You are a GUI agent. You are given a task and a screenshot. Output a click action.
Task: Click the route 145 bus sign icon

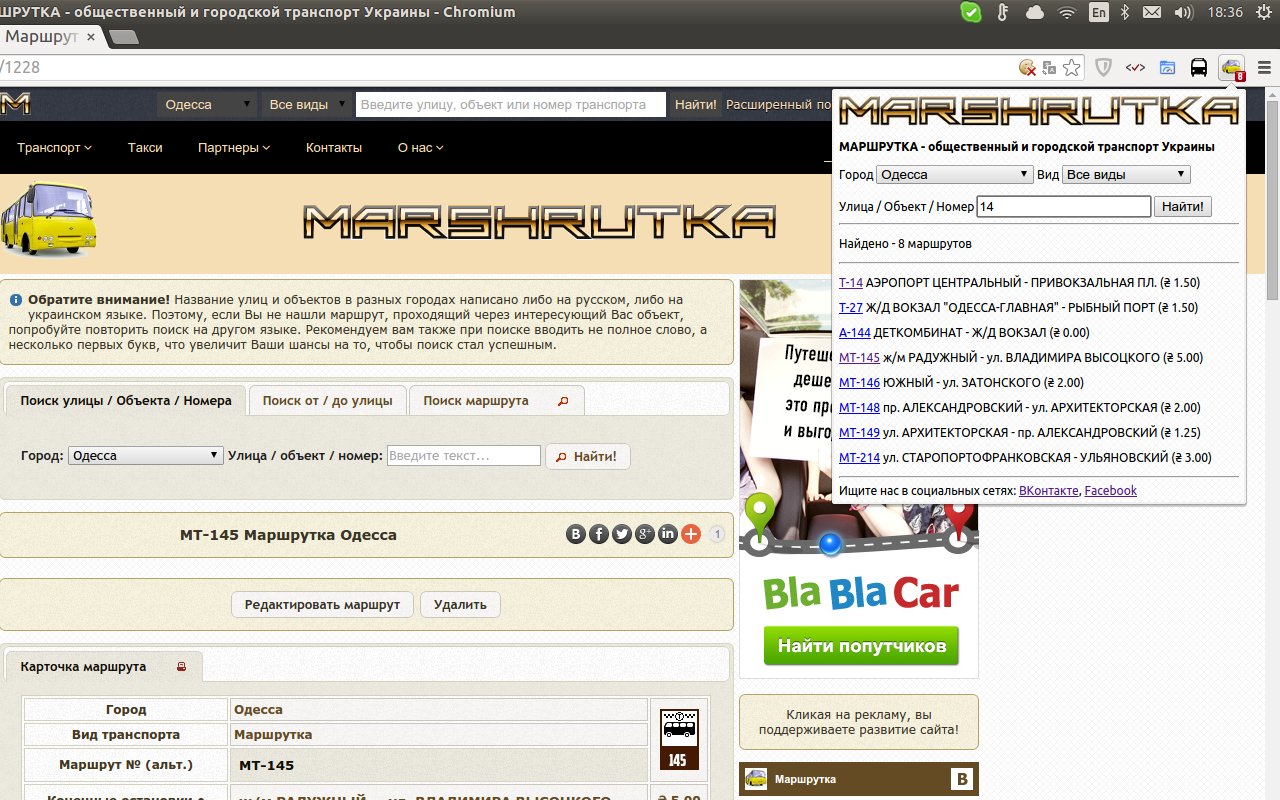point(677,739)
